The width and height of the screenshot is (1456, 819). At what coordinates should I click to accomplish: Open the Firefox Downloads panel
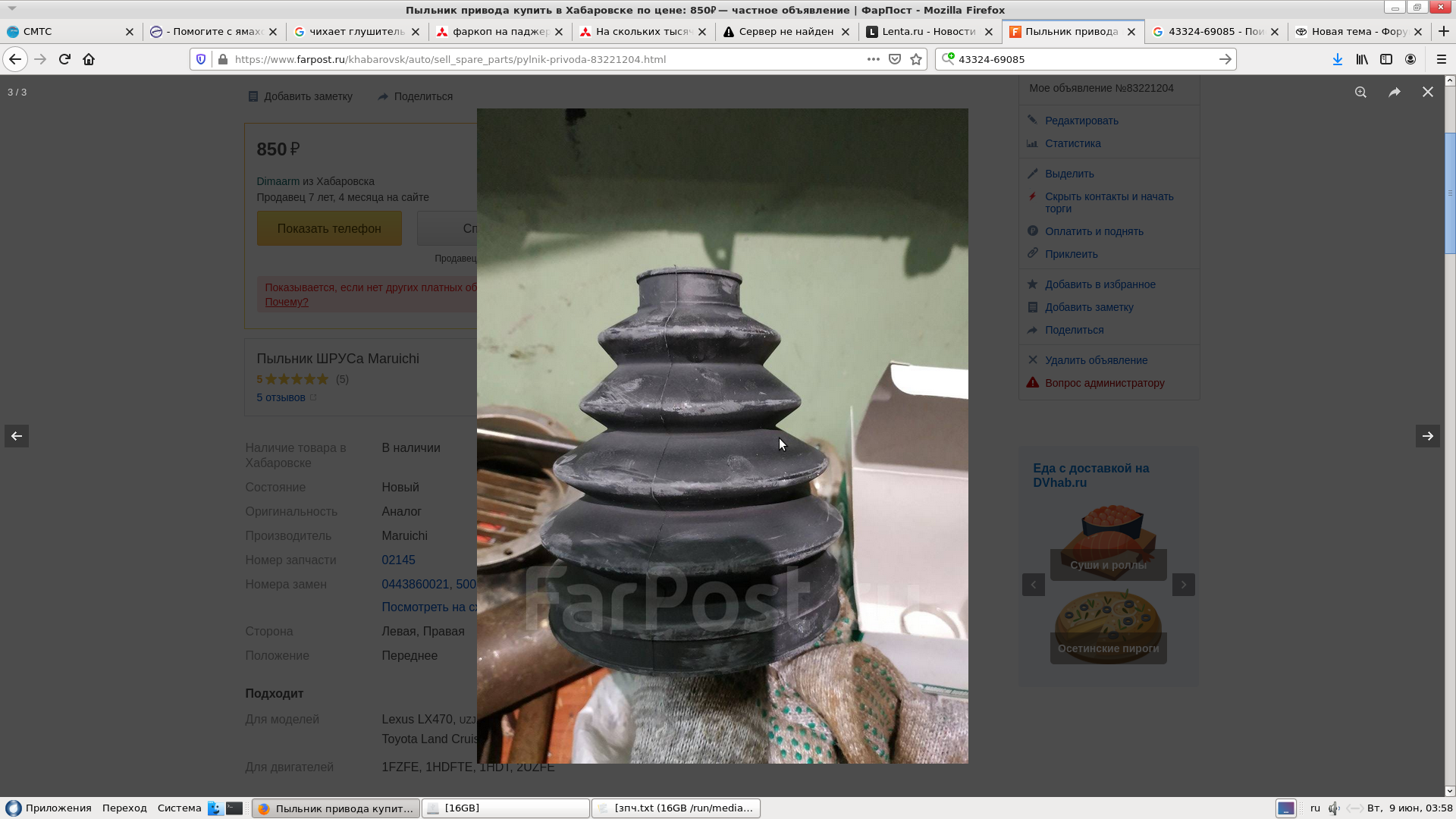[1338, 59]
